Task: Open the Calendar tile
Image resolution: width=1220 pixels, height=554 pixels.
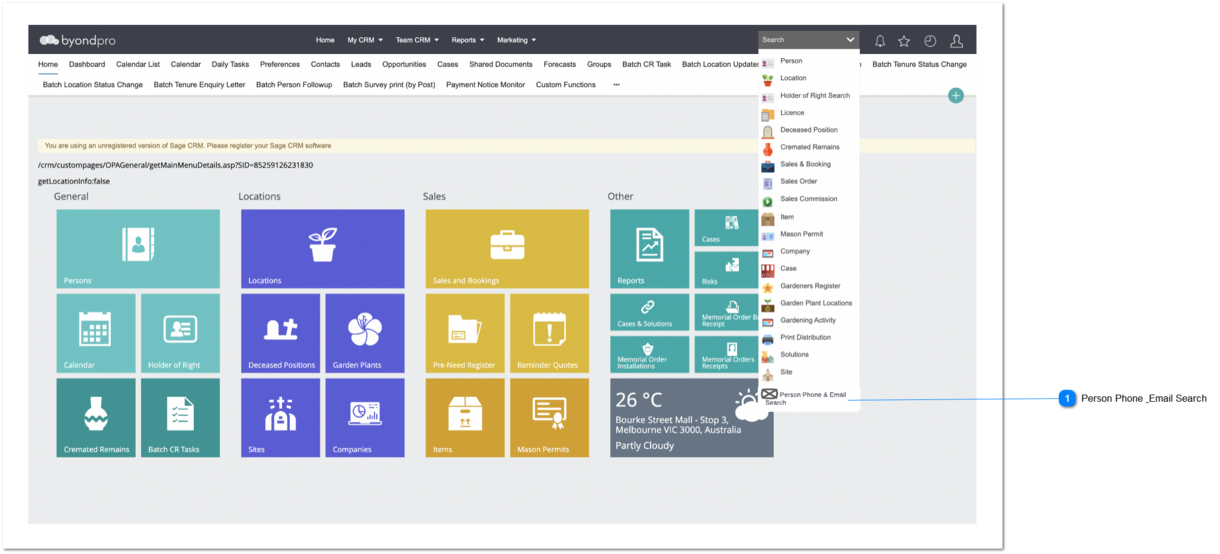Action: tap(96, 333)
